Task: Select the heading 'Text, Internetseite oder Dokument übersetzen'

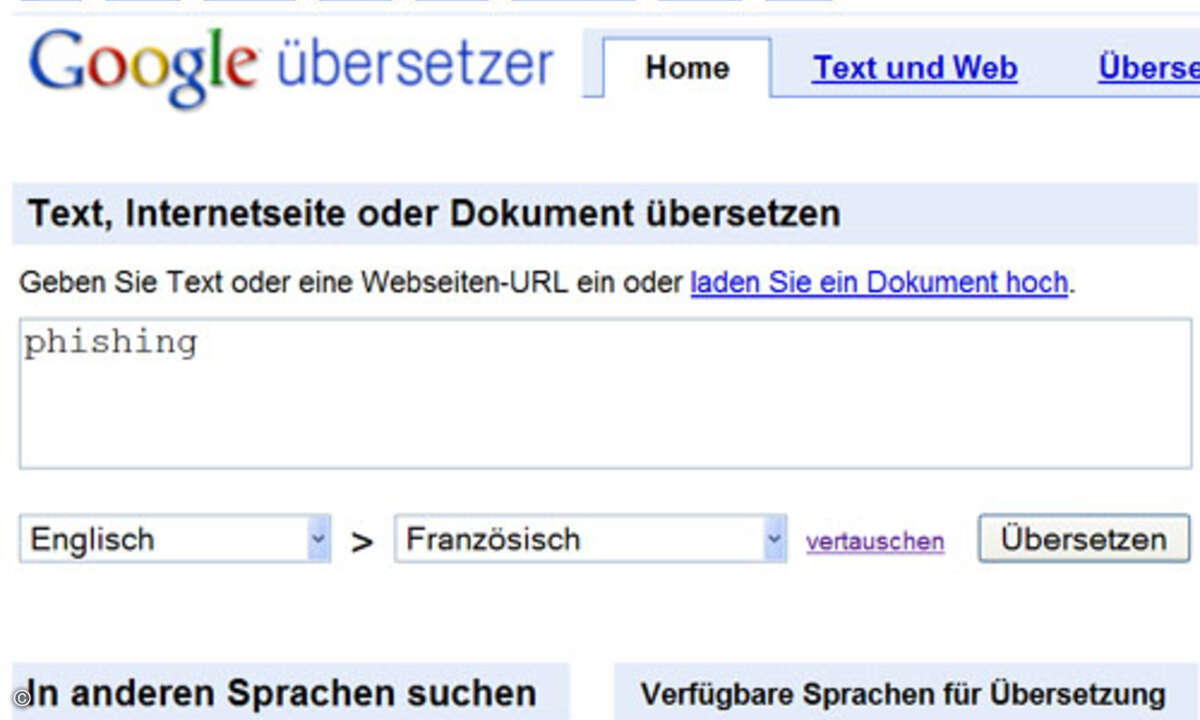Action: [434, 213]
